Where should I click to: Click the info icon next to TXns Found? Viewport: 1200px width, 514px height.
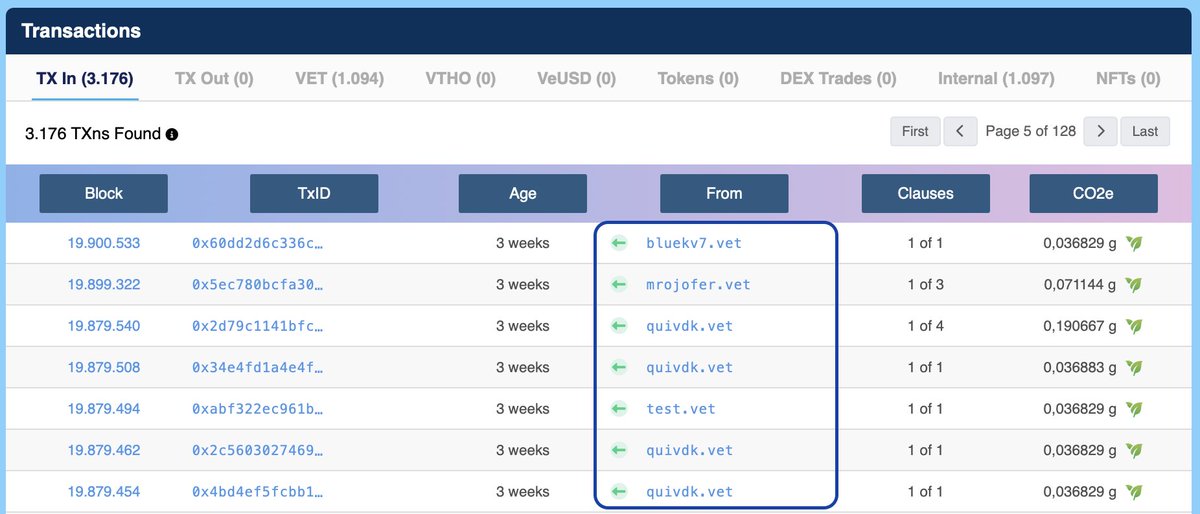coord(172,134)
